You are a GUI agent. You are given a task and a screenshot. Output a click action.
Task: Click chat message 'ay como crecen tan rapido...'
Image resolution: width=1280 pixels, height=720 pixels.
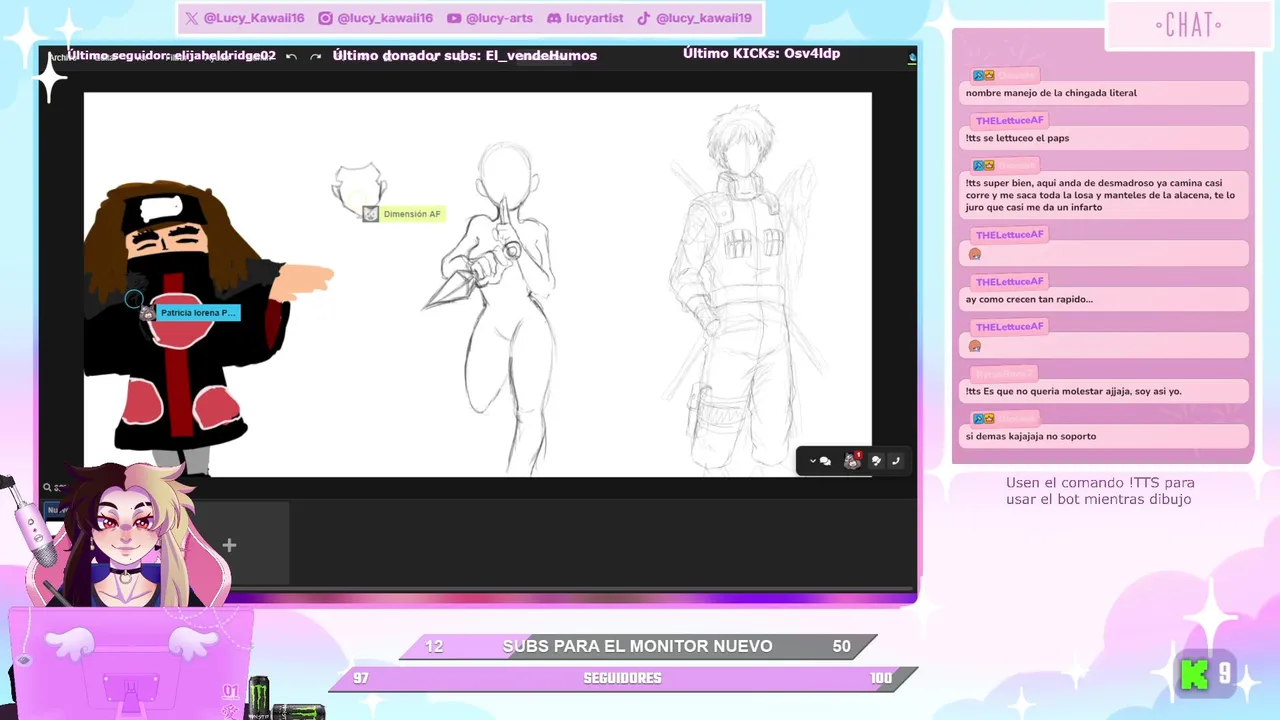1105,299
